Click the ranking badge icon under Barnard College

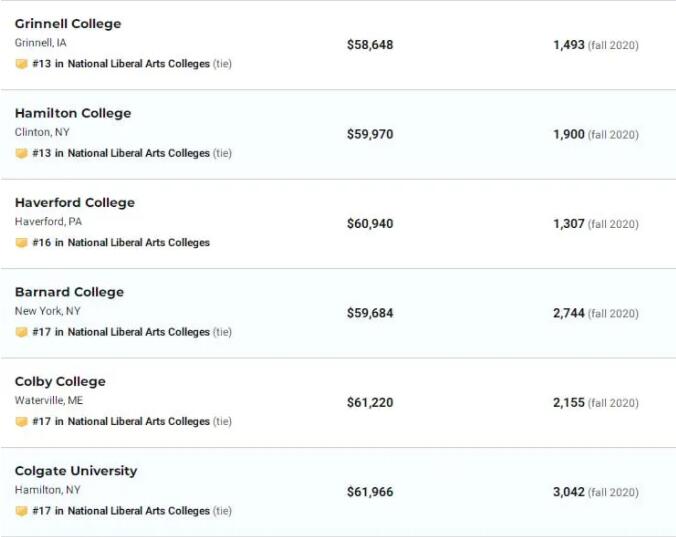coord(21,332)
